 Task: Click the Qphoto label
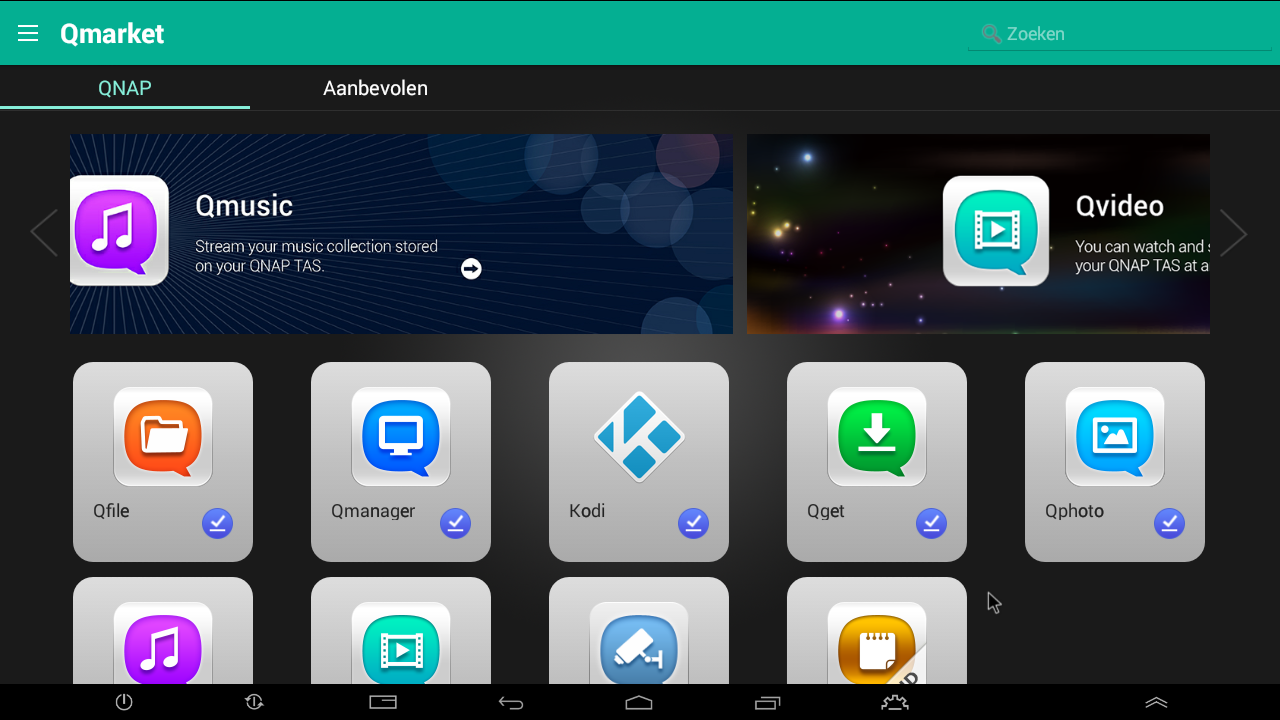1074,511
